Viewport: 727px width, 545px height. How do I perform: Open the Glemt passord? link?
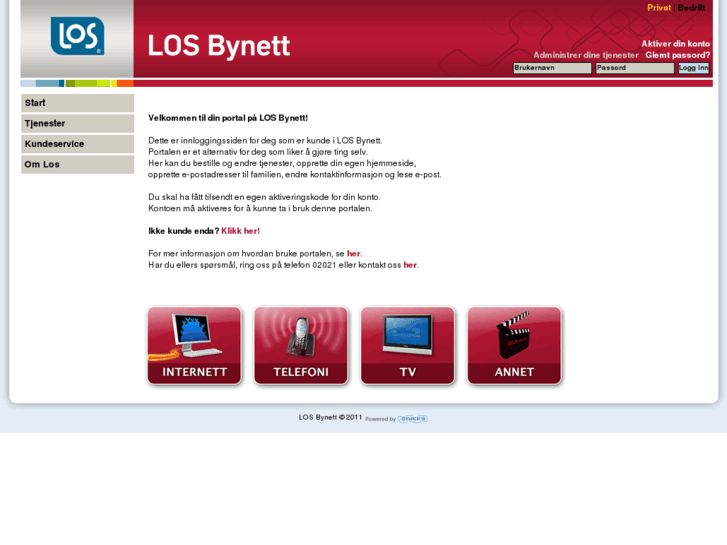pos(677,55)
